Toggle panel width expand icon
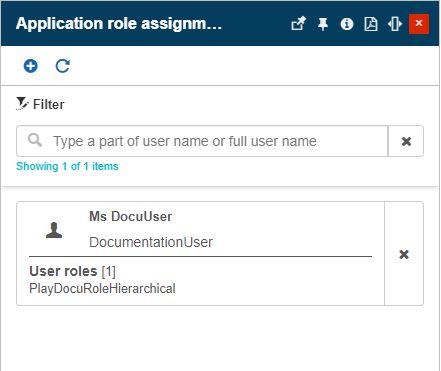Viewport: 441px width, 371px height. tap(395, 24)
